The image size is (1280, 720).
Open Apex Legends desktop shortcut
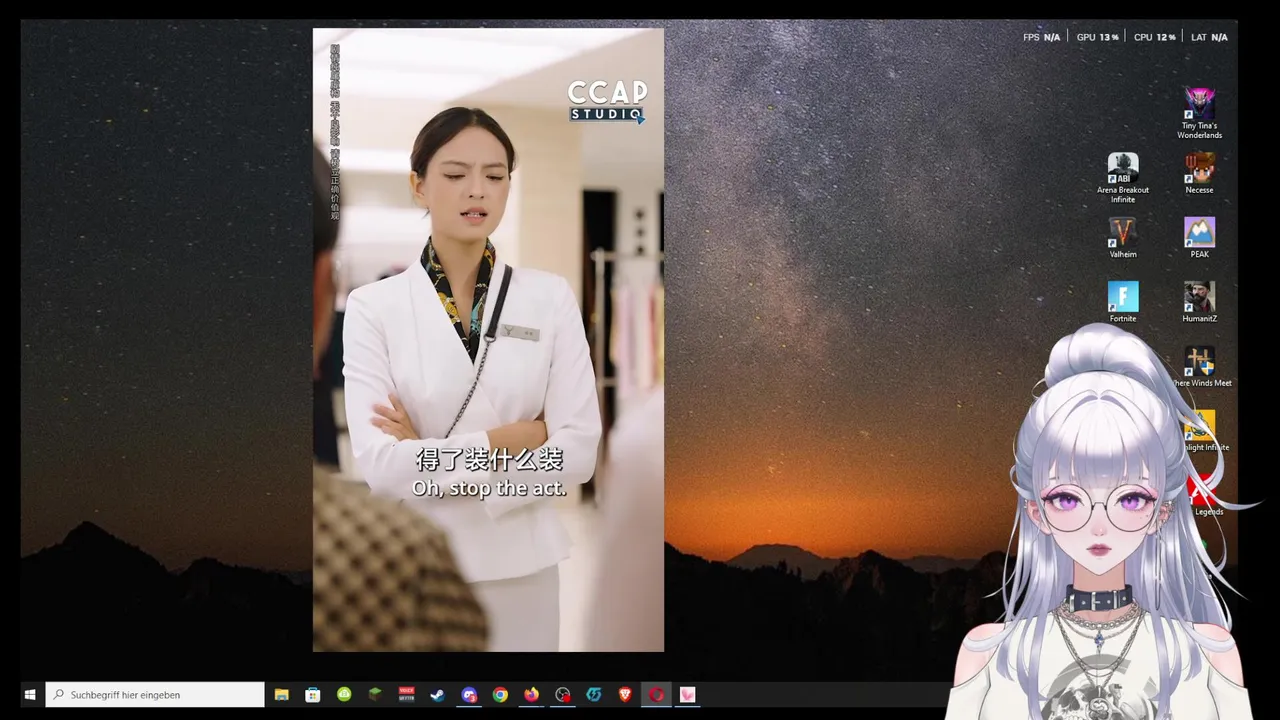(1203, 496)
